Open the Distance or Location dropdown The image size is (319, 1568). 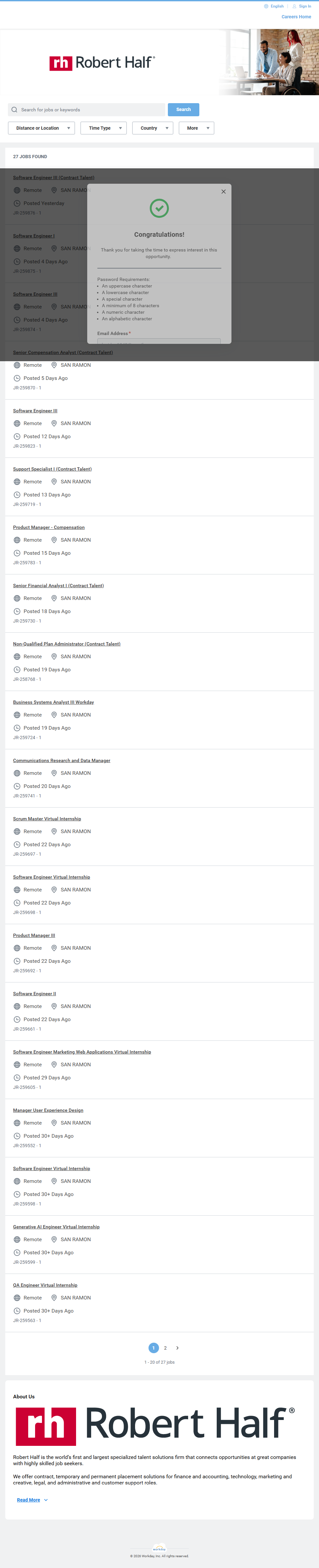42,128
